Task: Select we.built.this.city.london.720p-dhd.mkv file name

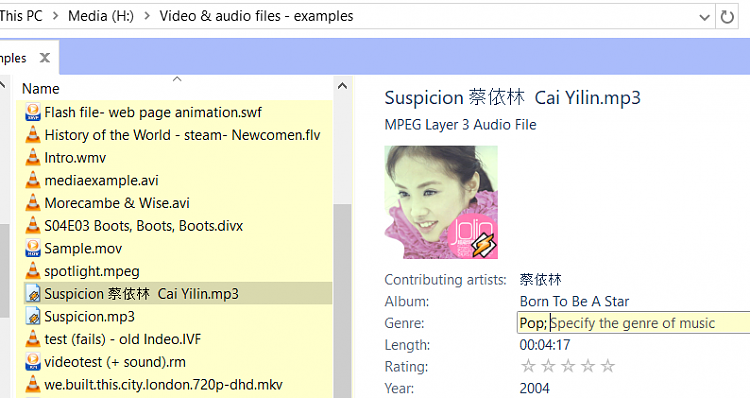Action: tap(164, 385)
